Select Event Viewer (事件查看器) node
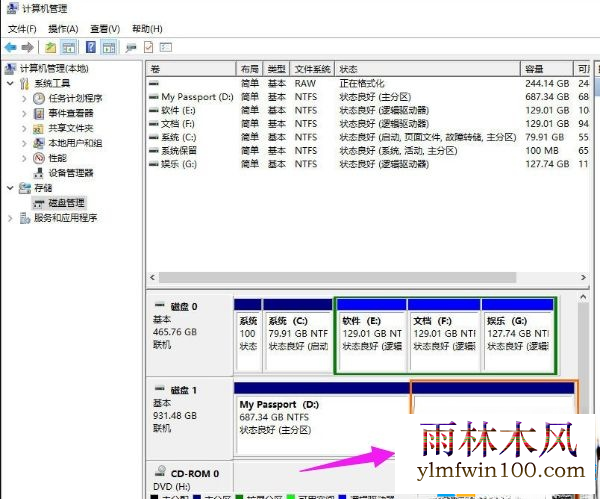The height and width of the screenshot is (499, 600). [x=71, y=113]
